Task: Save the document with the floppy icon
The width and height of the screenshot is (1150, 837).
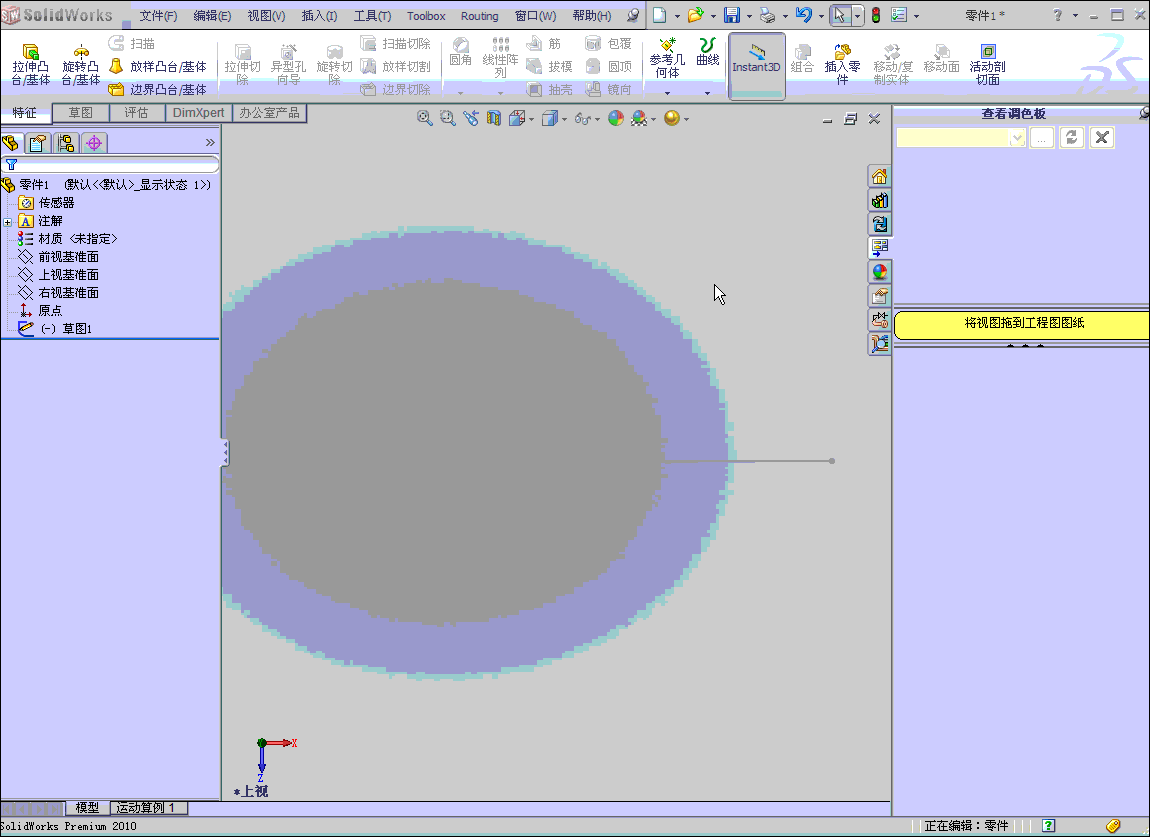Action: pyautogui.click(x=732, y=15)
